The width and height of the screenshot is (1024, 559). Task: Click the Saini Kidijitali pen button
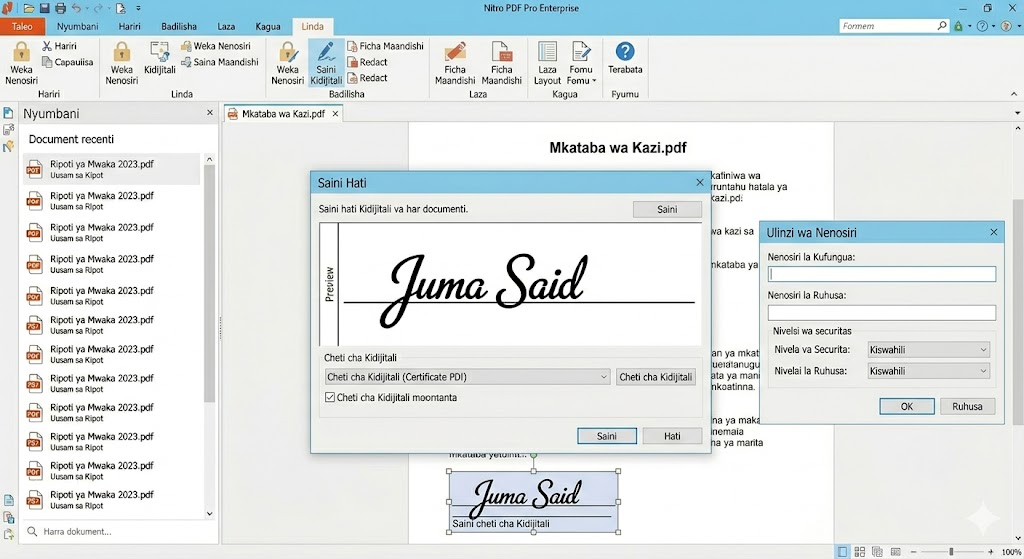(326, 63)
